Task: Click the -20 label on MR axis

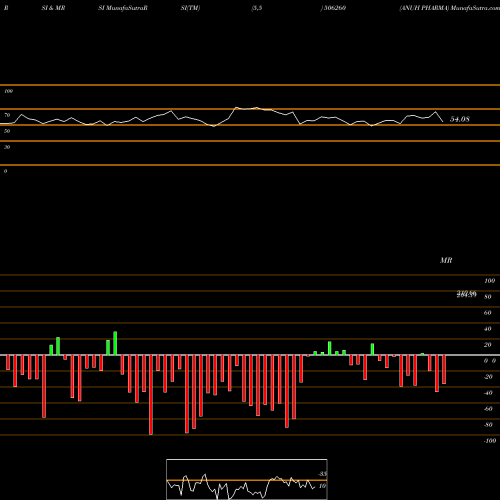Action: [488, 377]
